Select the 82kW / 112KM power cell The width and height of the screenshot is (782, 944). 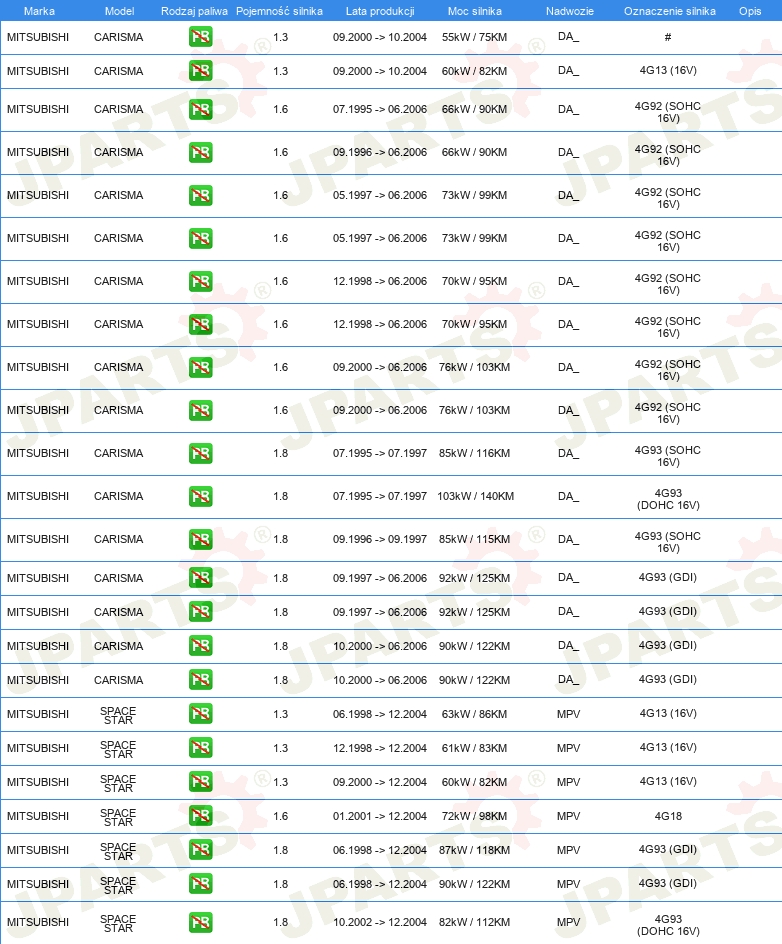click(474, 922)
